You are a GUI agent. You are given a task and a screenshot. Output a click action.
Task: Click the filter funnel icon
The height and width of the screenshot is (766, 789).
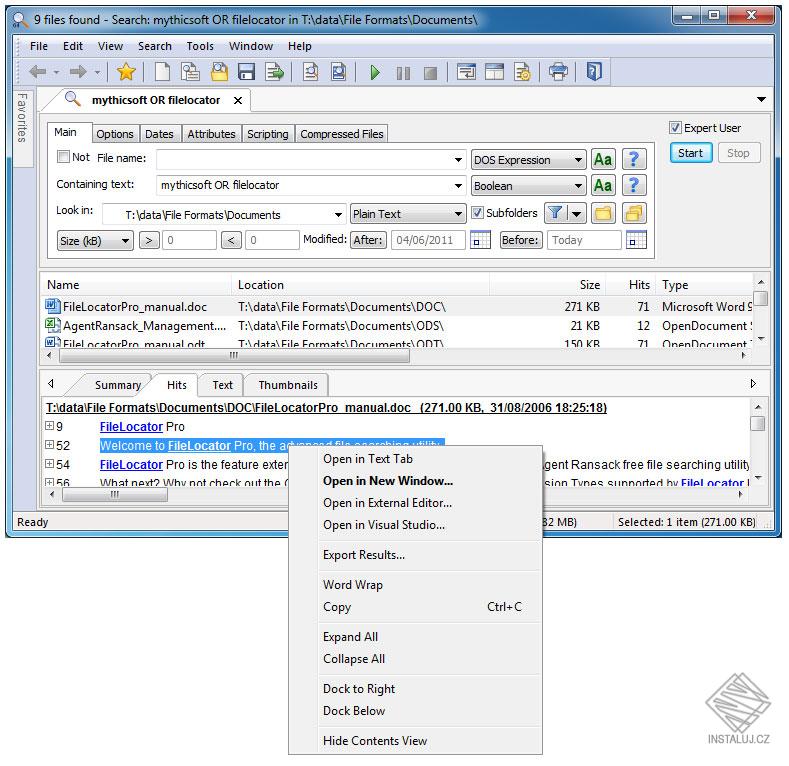point(555,213)
